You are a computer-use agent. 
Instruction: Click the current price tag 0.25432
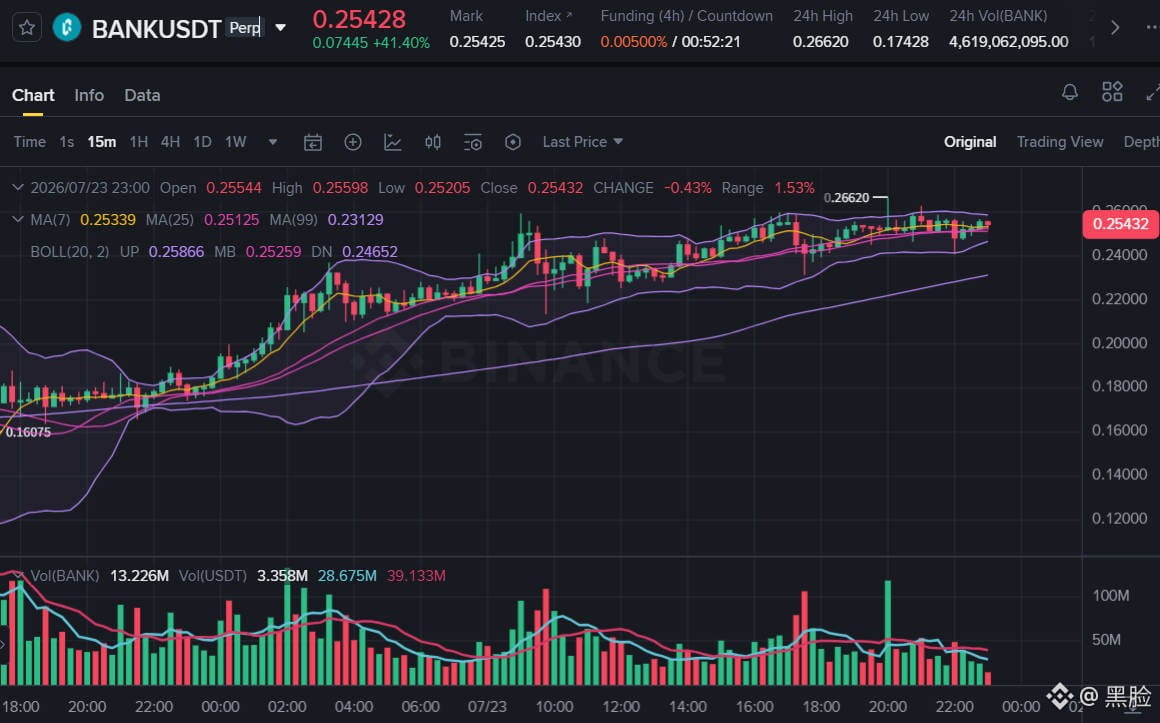pos(1120,224)
